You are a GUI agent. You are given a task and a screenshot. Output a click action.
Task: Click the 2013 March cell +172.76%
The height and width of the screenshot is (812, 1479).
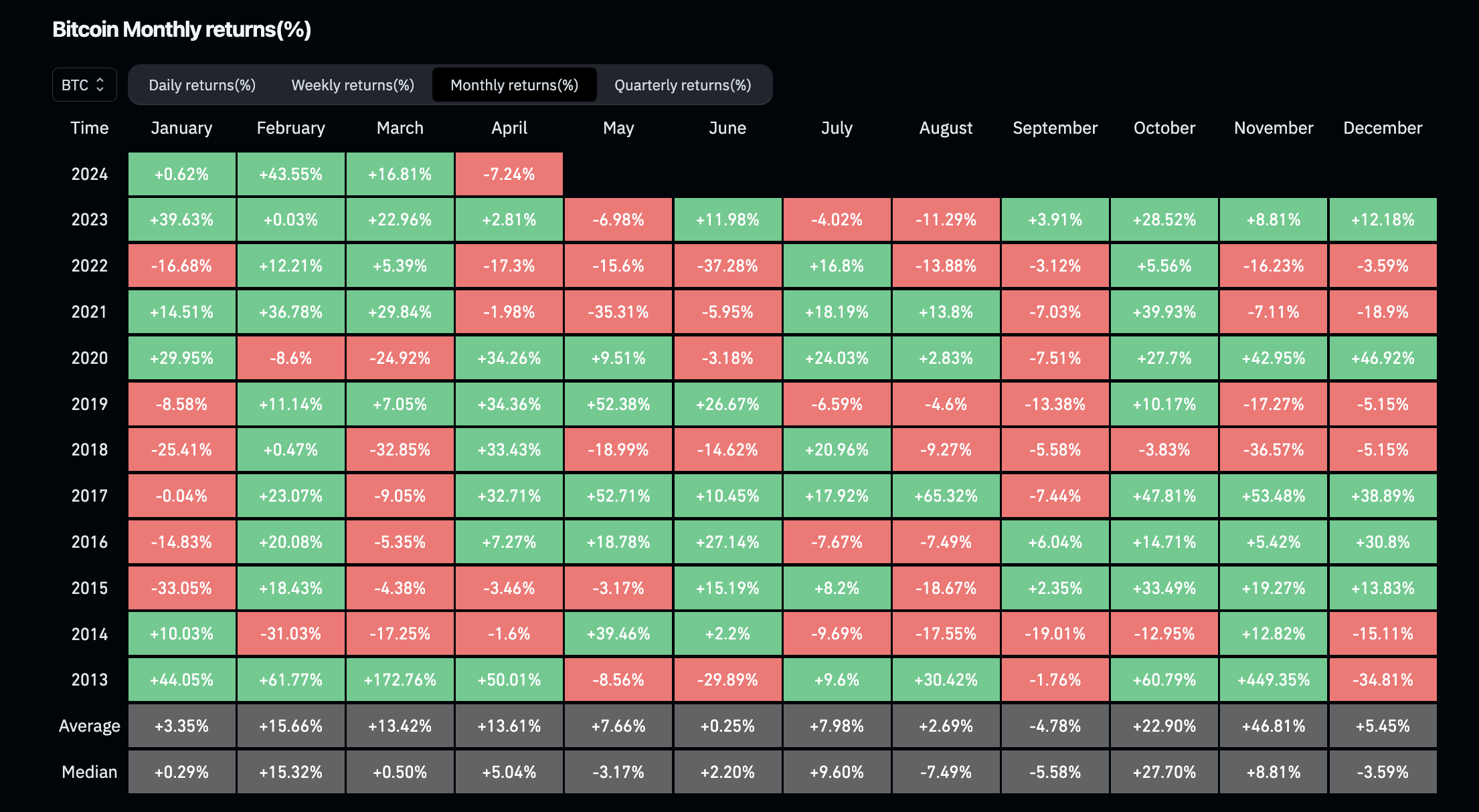click(400, 680)
